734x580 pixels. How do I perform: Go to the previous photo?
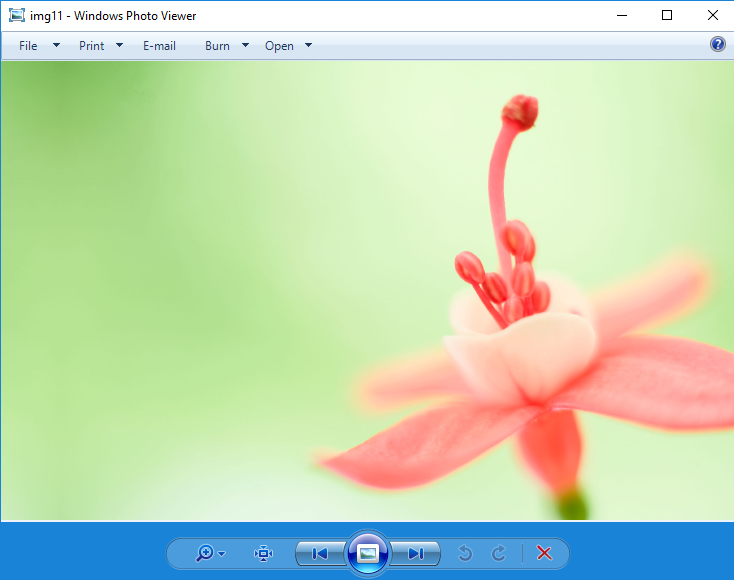tap(320, 553)
